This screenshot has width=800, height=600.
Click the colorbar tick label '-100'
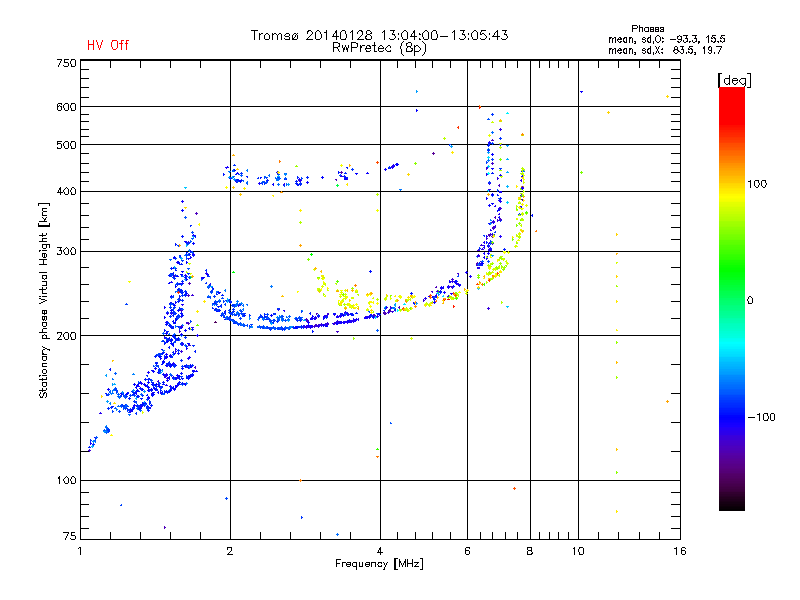point(761,417)
